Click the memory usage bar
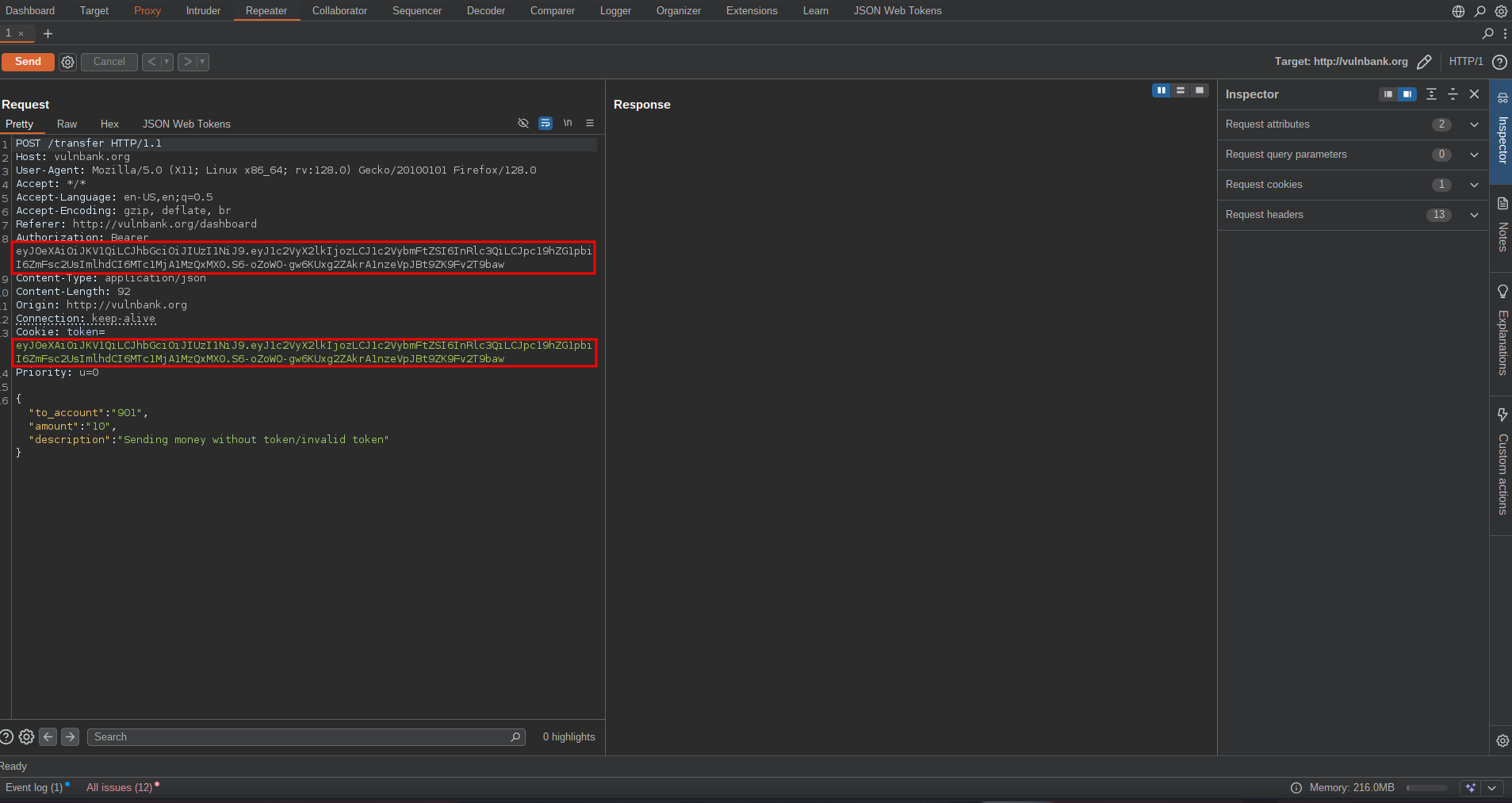1512x803 pixels. point(1426,788)
